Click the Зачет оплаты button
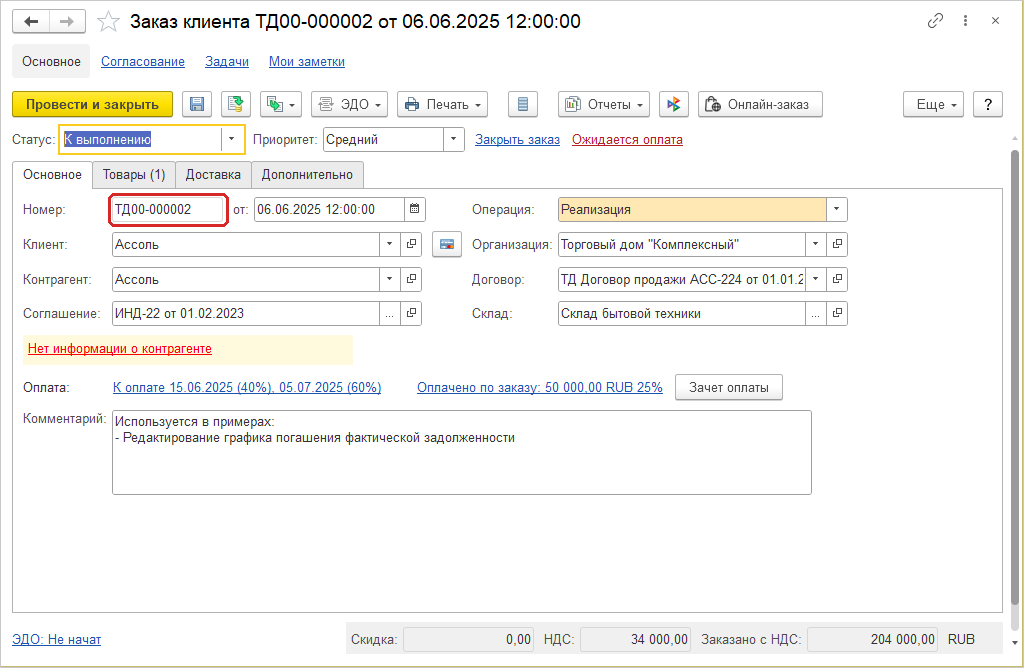The image size is (1024, 668). tap(728, 387)
